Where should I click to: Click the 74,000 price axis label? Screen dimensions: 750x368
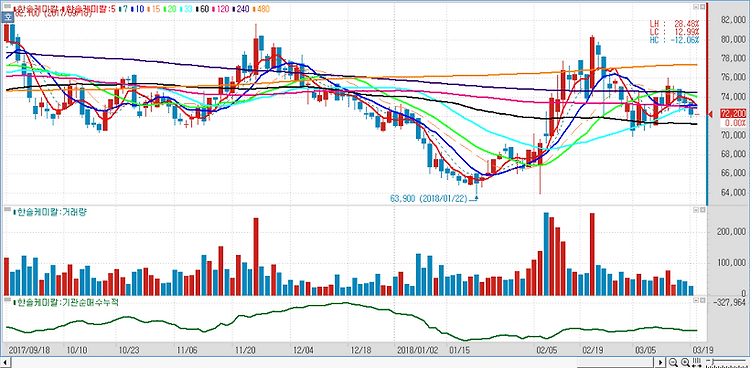[734, 97]
